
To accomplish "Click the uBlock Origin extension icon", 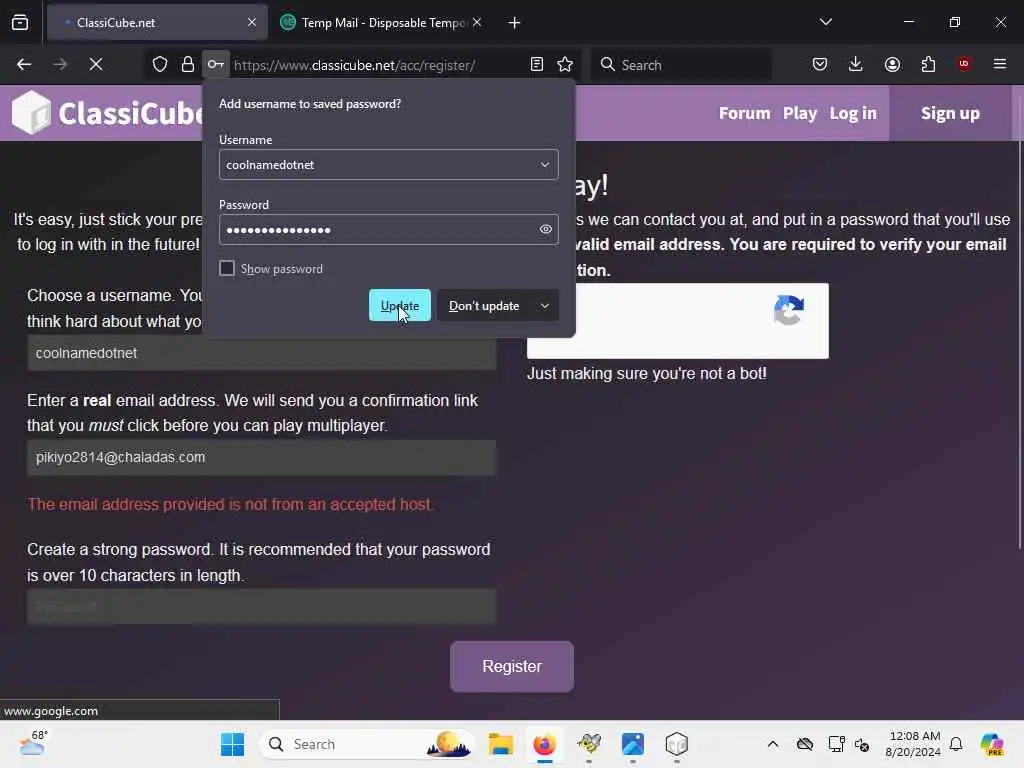I will [x=964, y=64].
